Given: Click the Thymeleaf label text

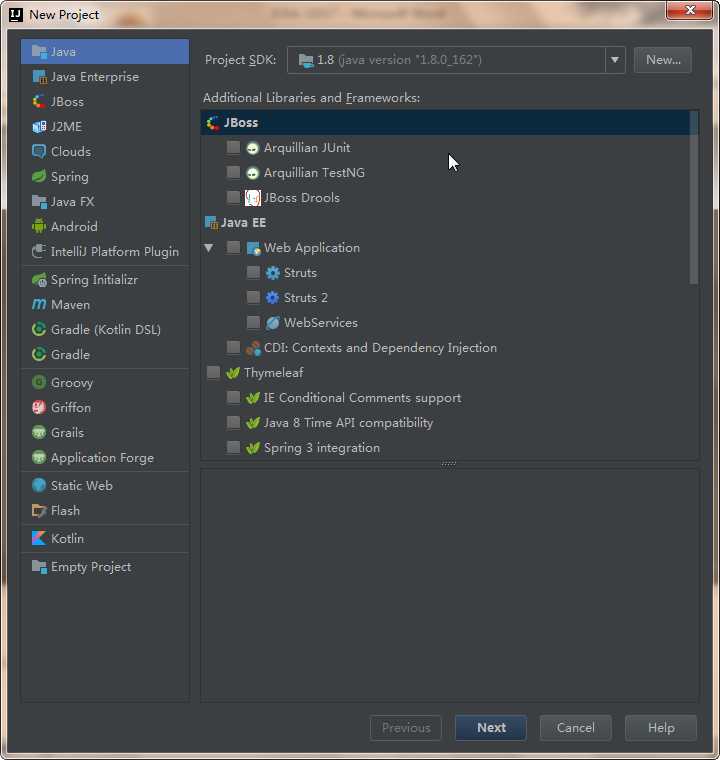Looking at the screenshot, I should point(273,373).
